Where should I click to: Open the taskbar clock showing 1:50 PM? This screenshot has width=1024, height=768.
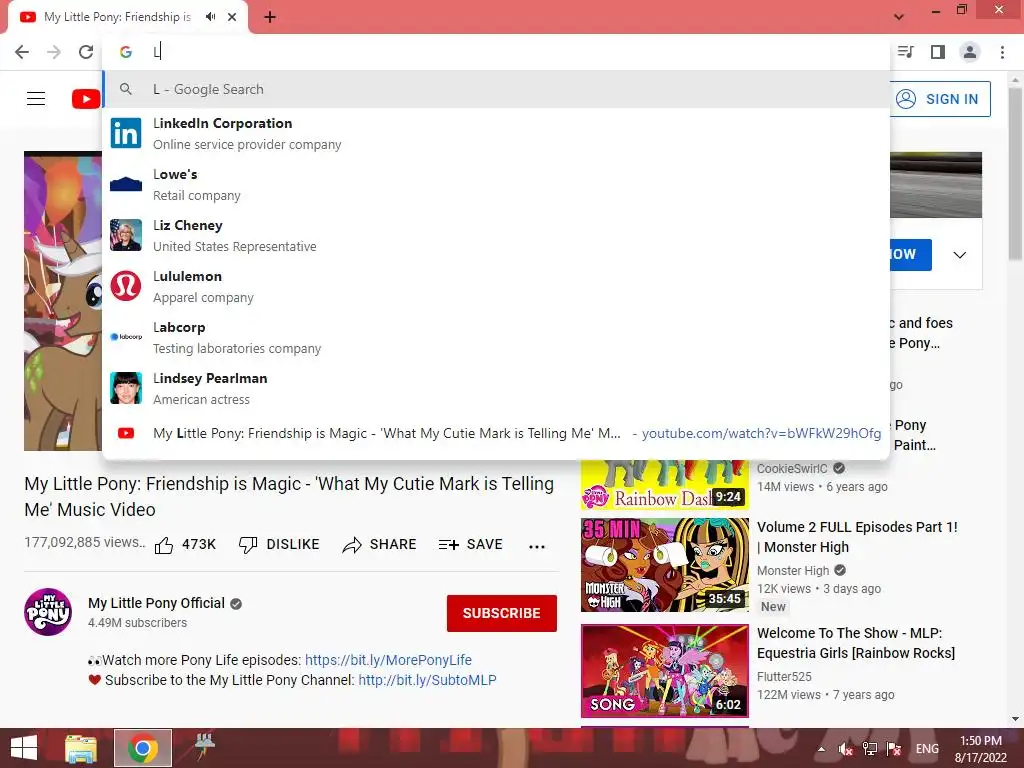[981, 749]
